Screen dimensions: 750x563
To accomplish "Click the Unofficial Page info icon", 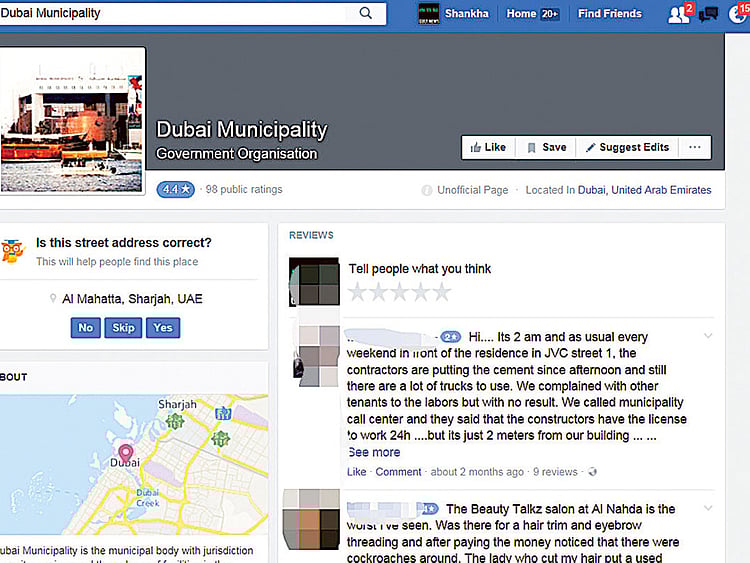I will [427, 190].
